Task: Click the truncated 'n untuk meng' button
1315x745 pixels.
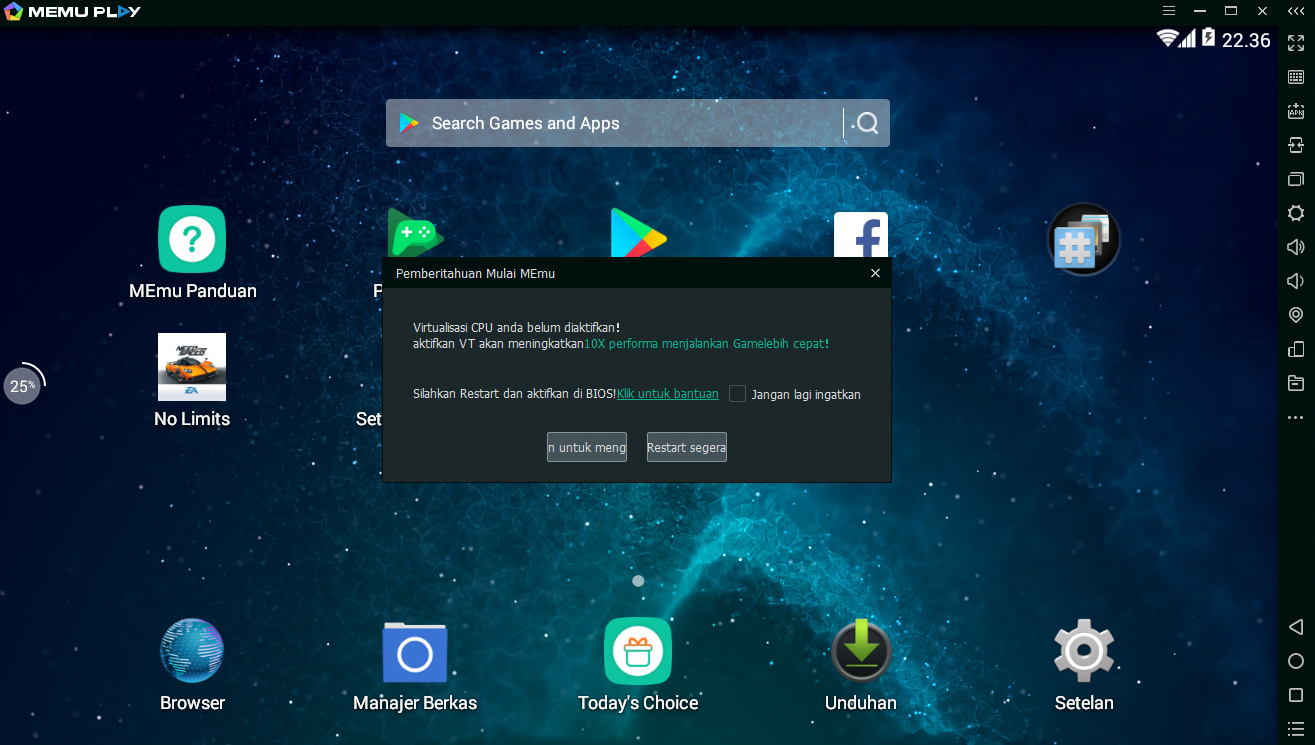Action: coord(587,447)
